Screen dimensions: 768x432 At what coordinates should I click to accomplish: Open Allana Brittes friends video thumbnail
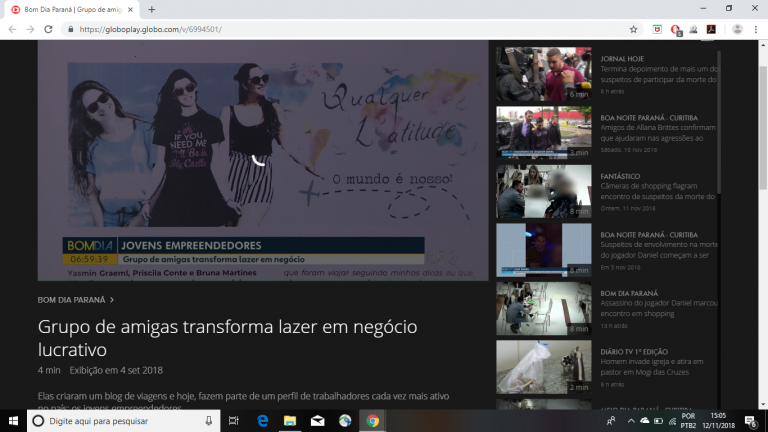[x=544, y=133]
